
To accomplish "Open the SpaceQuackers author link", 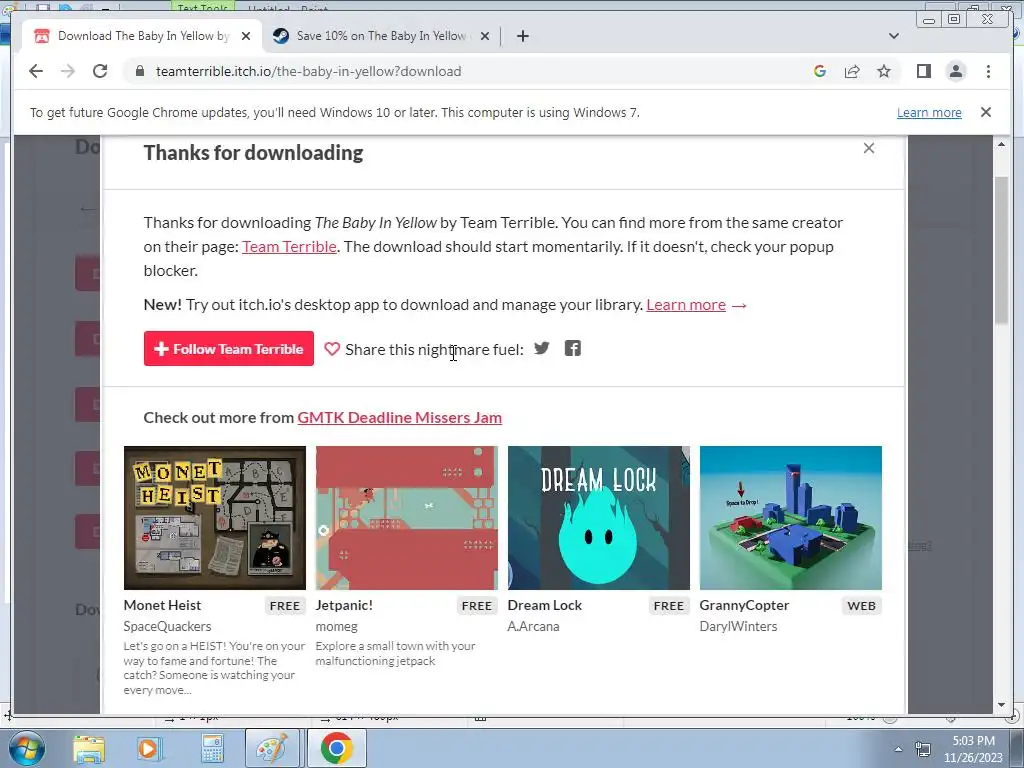I will (167, 626).
